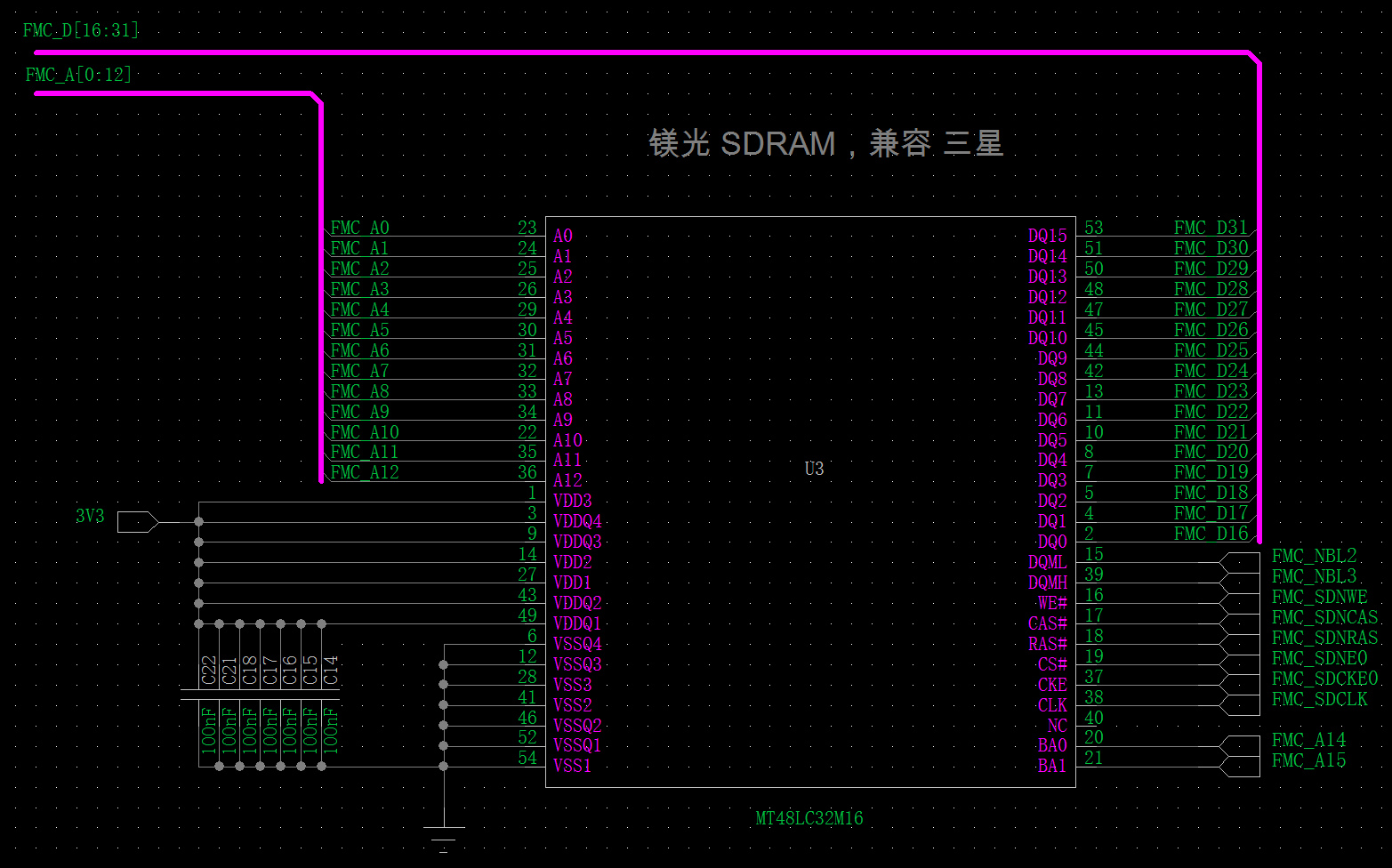Click the U3 component designator
This screenshot has width=1392, height=868.
click(x=814, y=469)
